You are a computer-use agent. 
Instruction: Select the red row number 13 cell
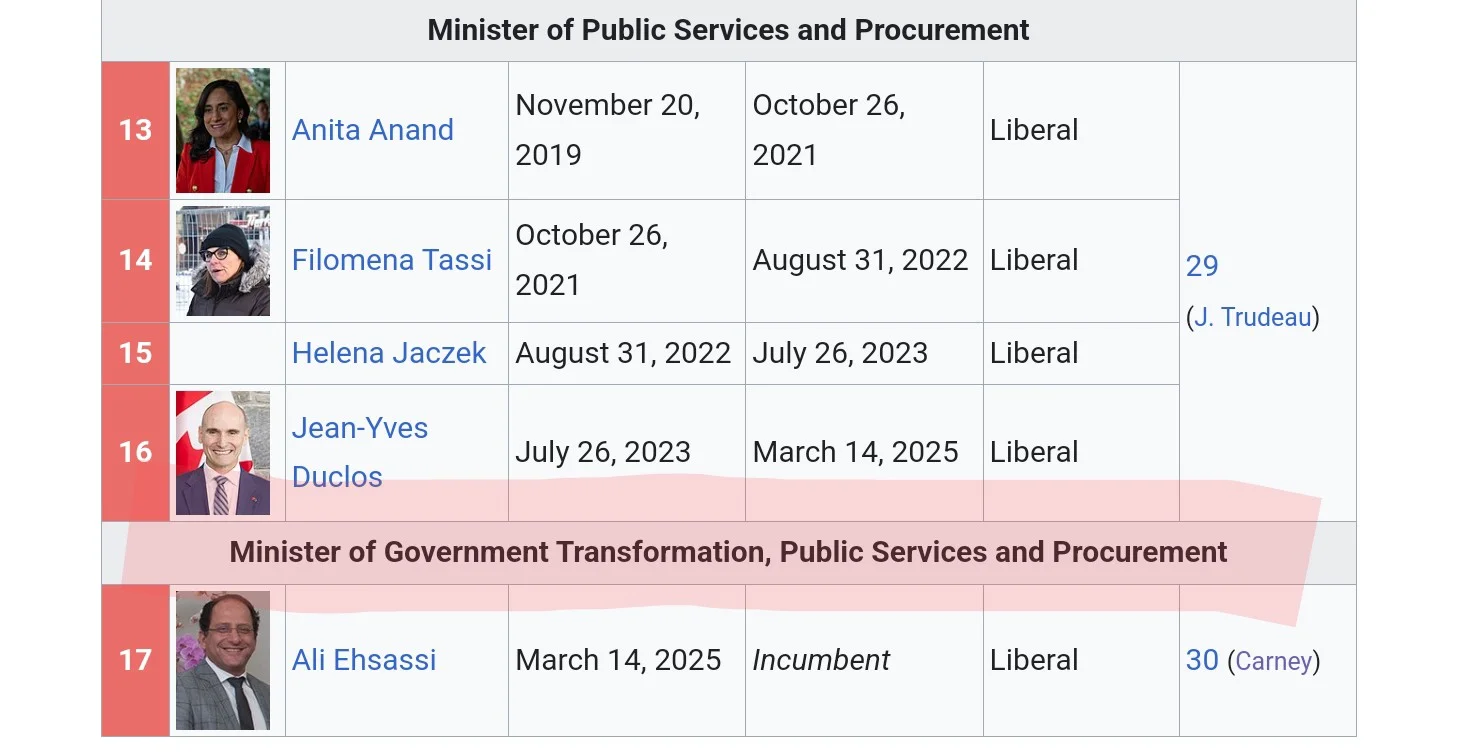(x=135, y=130)
